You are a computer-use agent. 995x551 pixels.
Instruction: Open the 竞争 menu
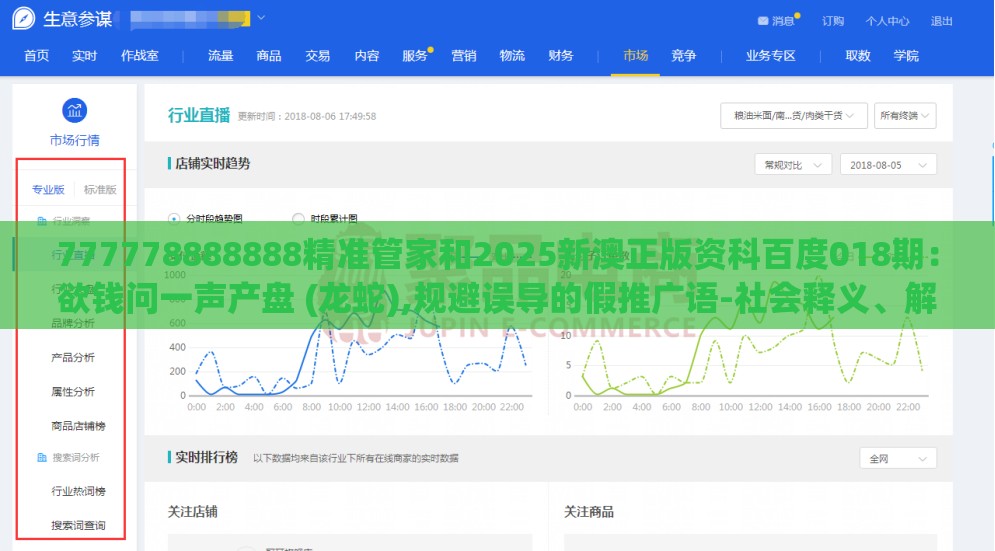683,56
